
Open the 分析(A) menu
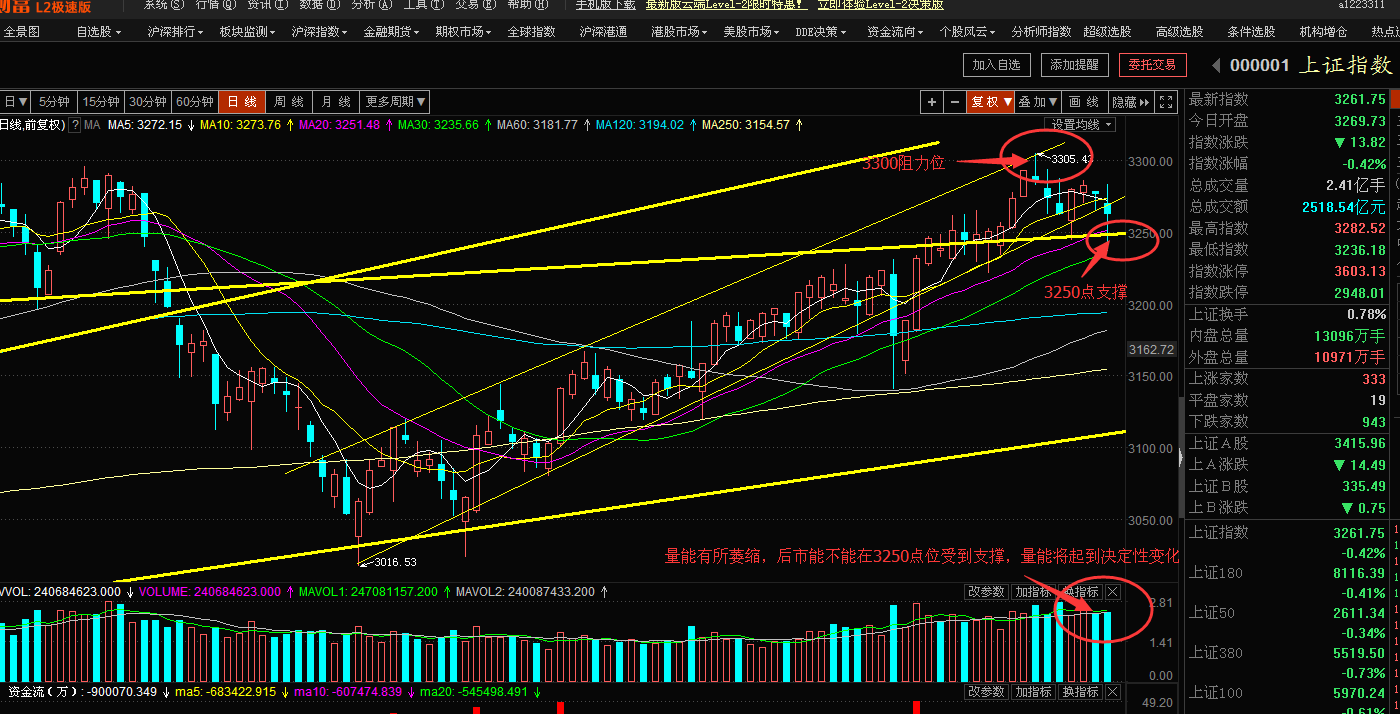coord(364,5)
